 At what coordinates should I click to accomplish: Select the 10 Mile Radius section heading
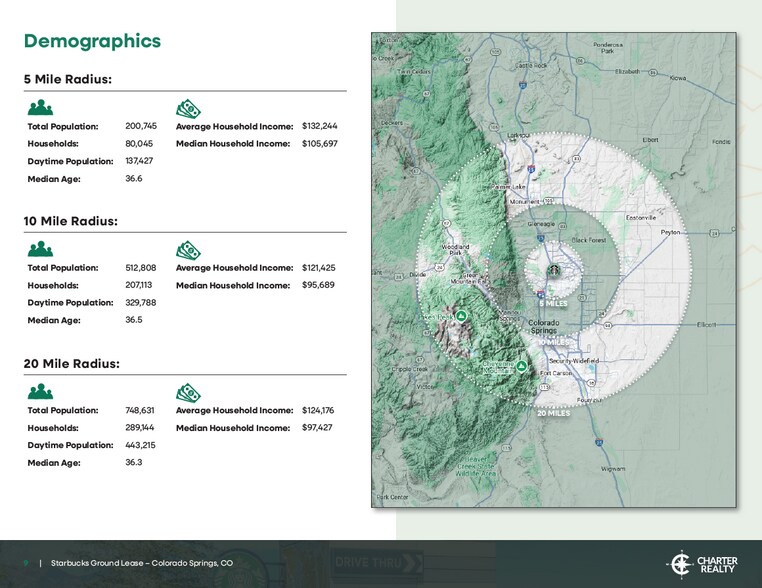(70, 220)
